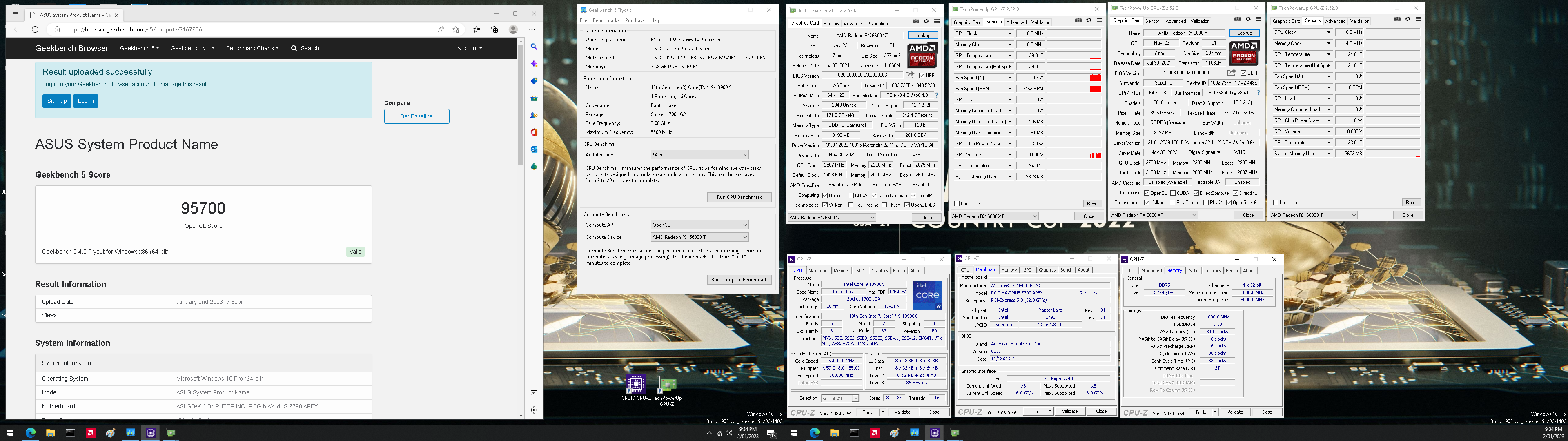
Task: Open the Edge Favorites list icon
Action: 477,29
